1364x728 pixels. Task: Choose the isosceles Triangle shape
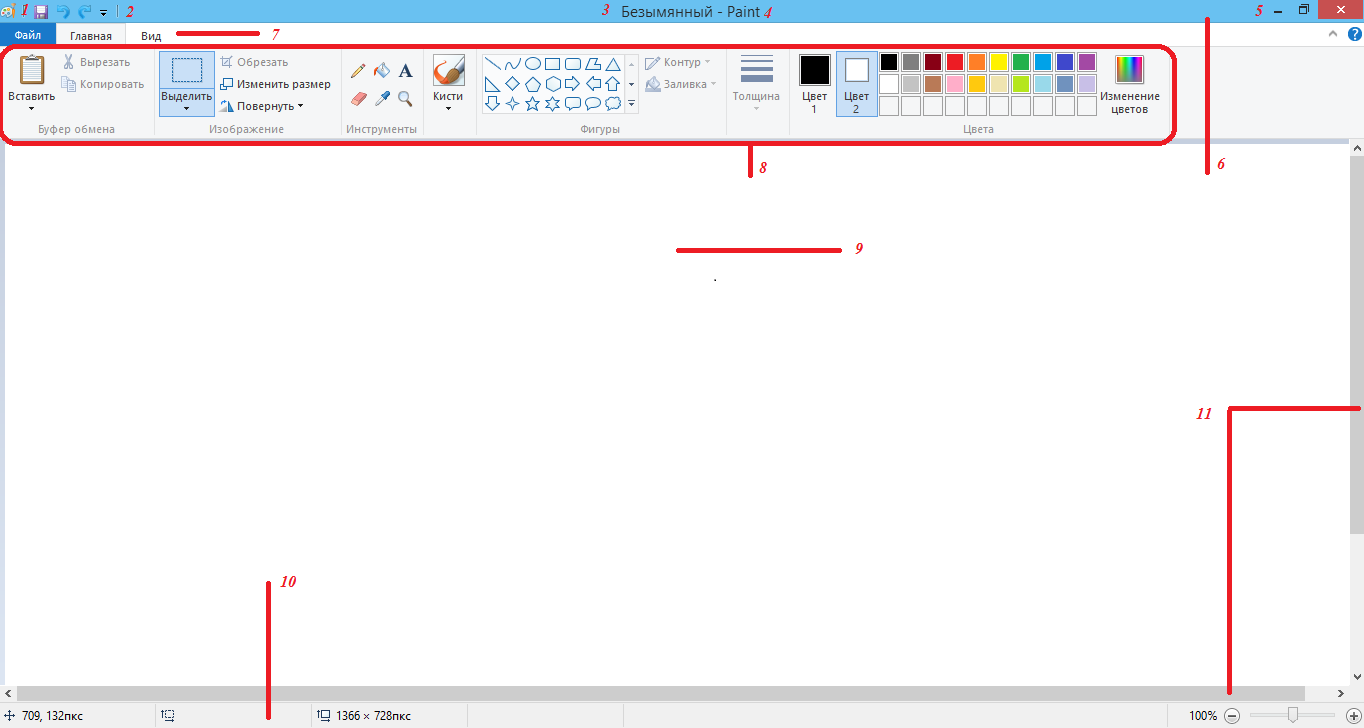coord(613,64)
